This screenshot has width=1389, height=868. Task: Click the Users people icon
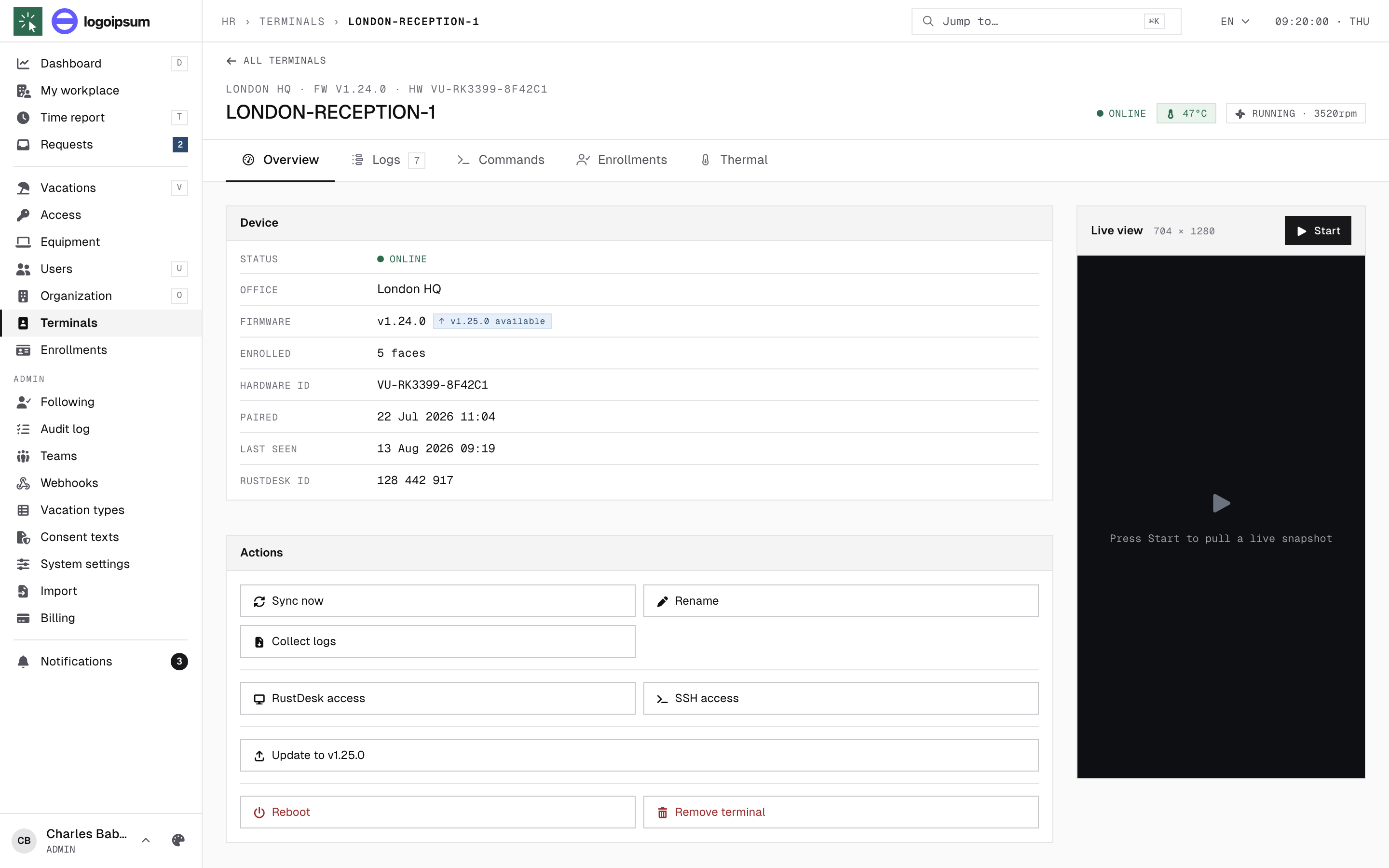coord(23,269)
